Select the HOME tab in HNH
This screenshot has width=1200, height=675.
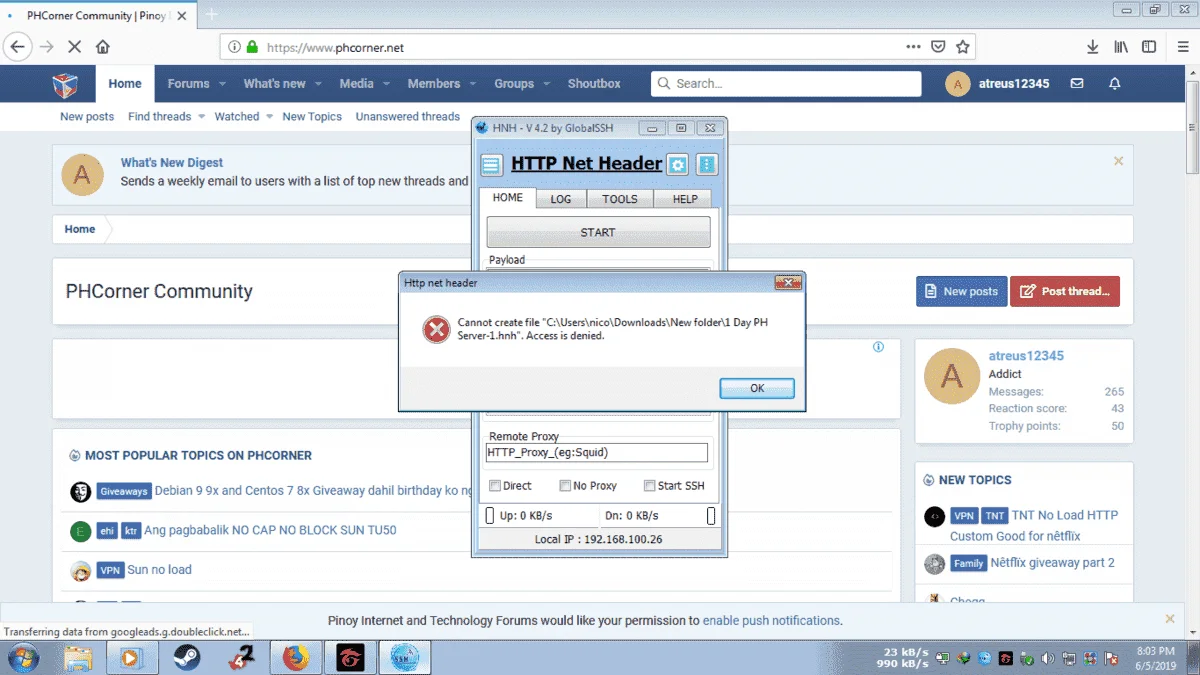click(x=508, y=197)
